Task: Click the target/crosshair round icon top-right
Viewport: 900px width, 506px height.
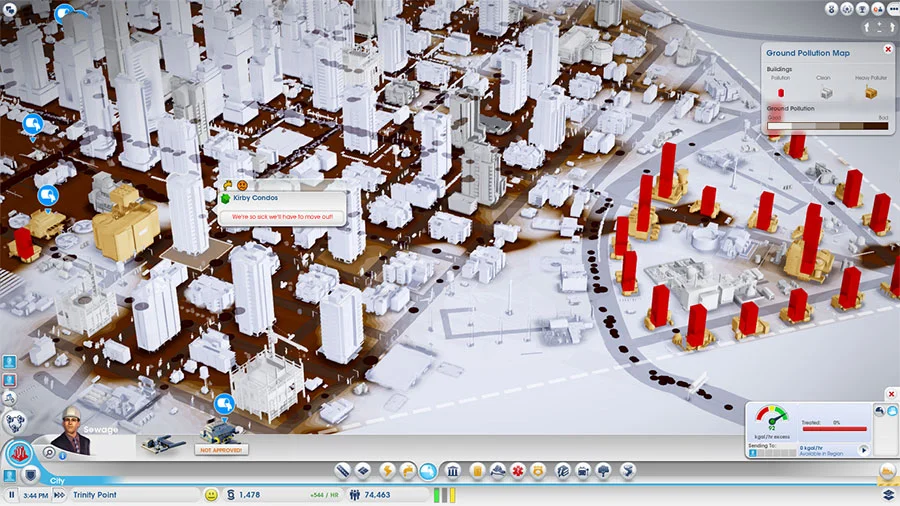Action: (847, 9)
